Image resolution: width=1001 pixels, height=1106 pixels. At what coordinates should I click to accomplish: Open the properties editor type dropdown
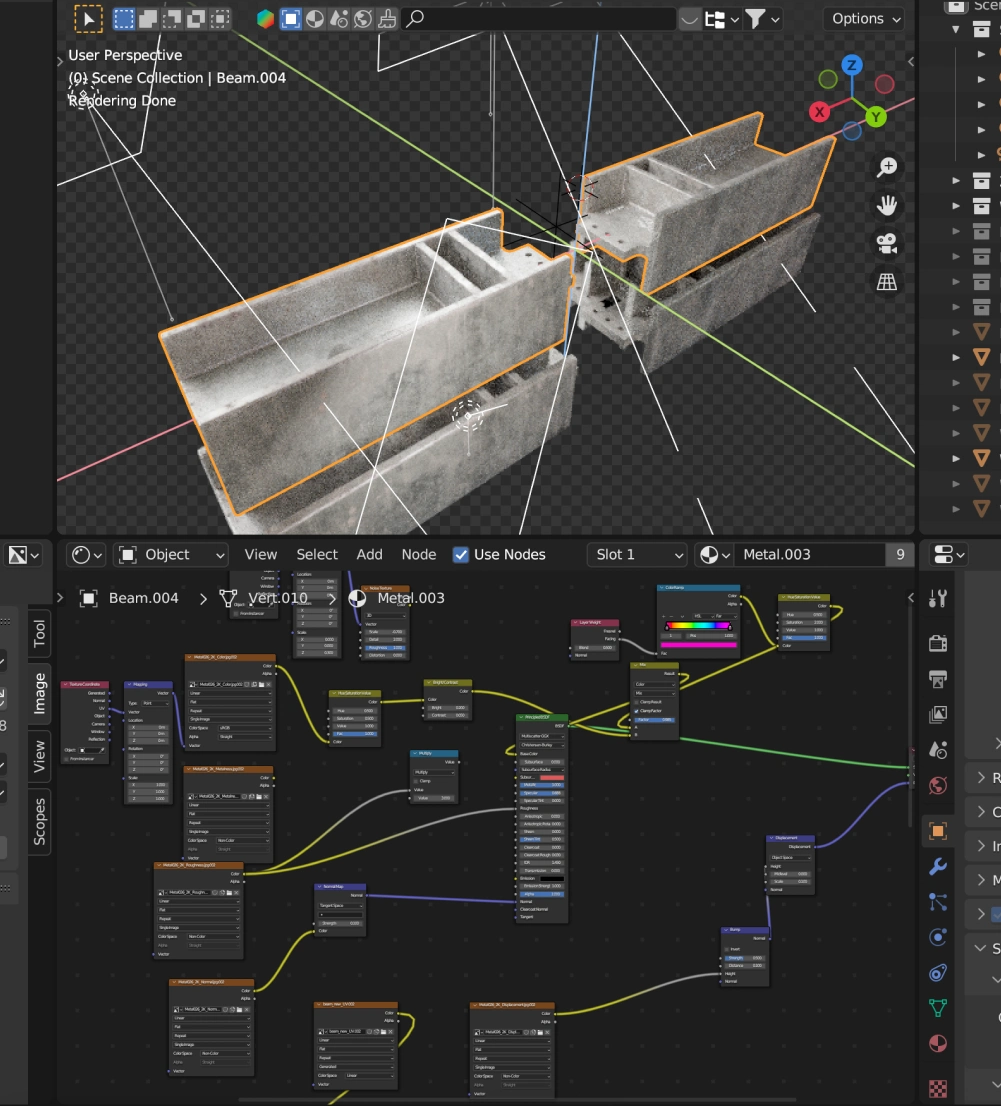pyautogui.click(x=949, y=555)
